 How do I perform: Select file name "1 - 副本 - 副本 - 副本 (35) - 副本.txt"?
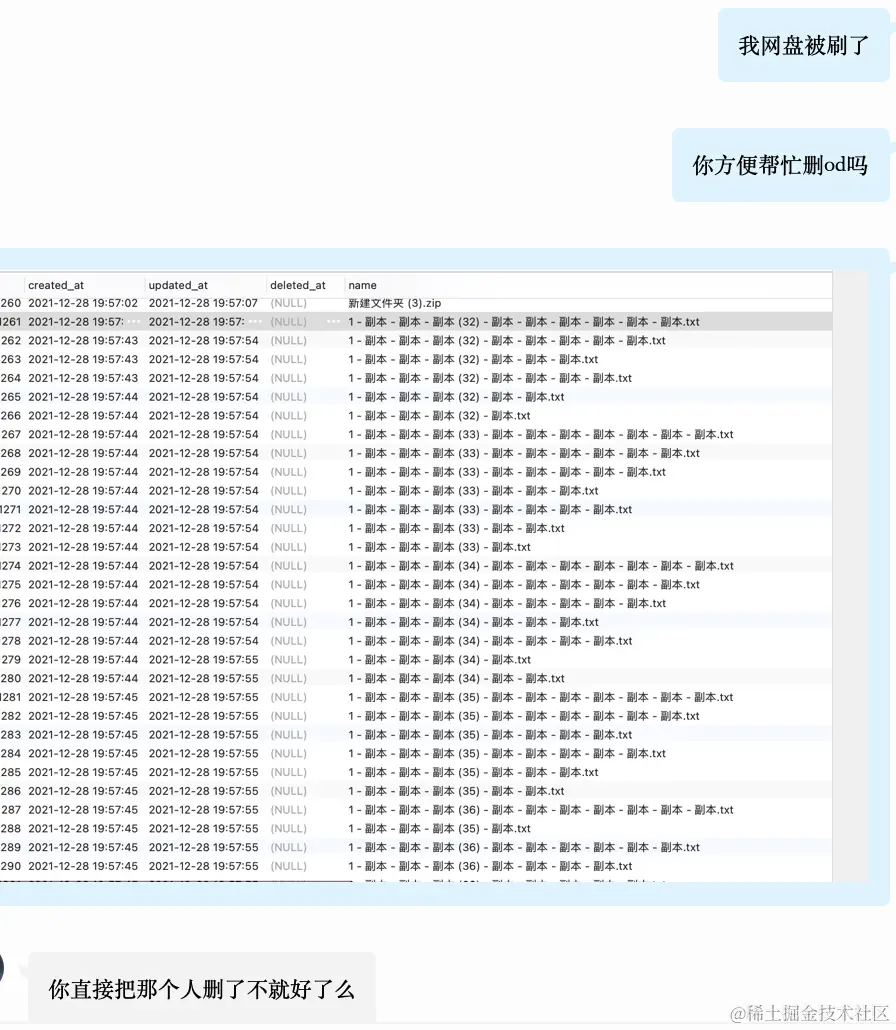click(x=439, y=828)
